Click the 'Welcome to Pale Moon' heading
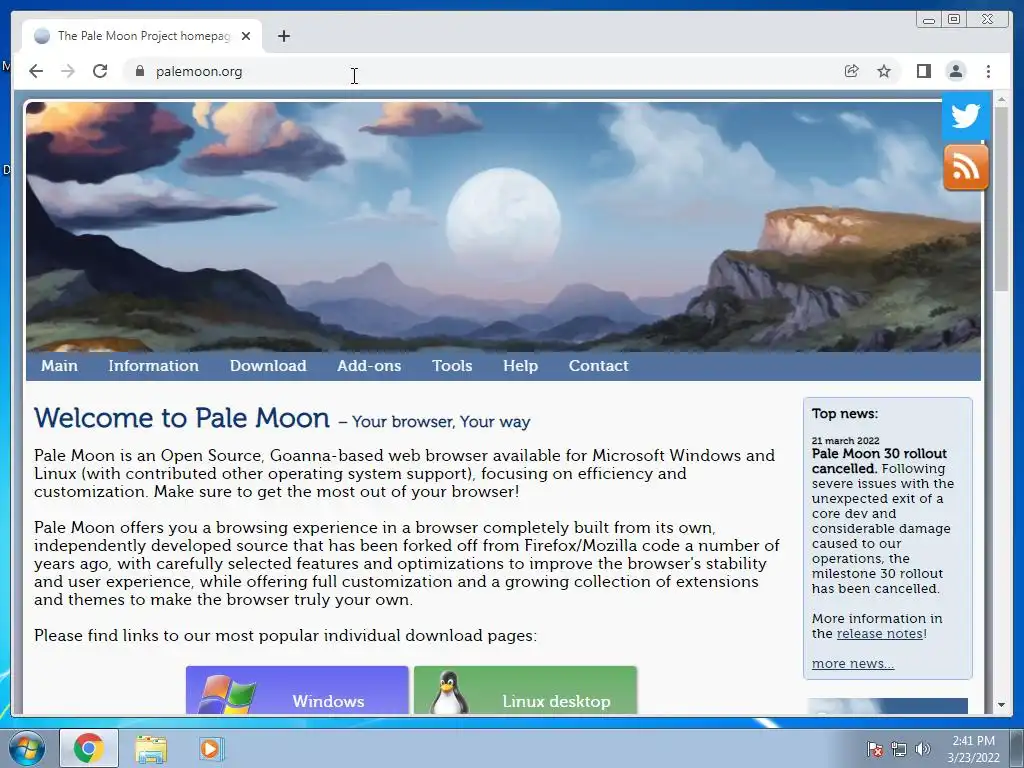The image size is (1024, 768). pos(182,418)
